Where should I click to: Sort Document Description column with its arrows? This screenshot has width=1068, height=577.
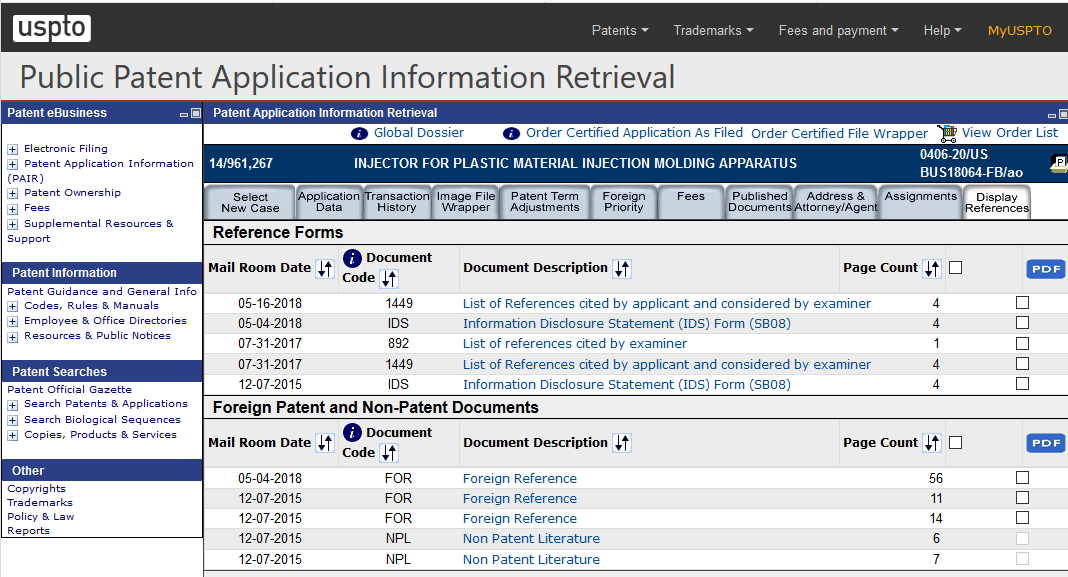click(621, 268)
